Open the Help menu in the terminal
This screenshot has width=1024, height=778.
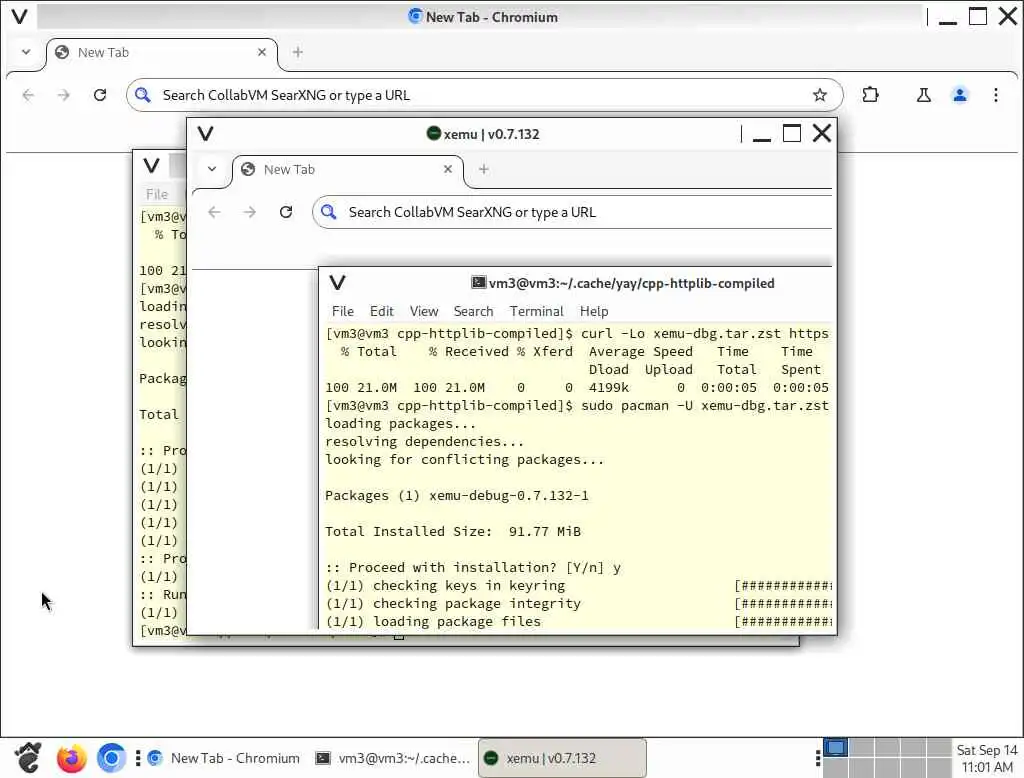[x=594, y=312]
